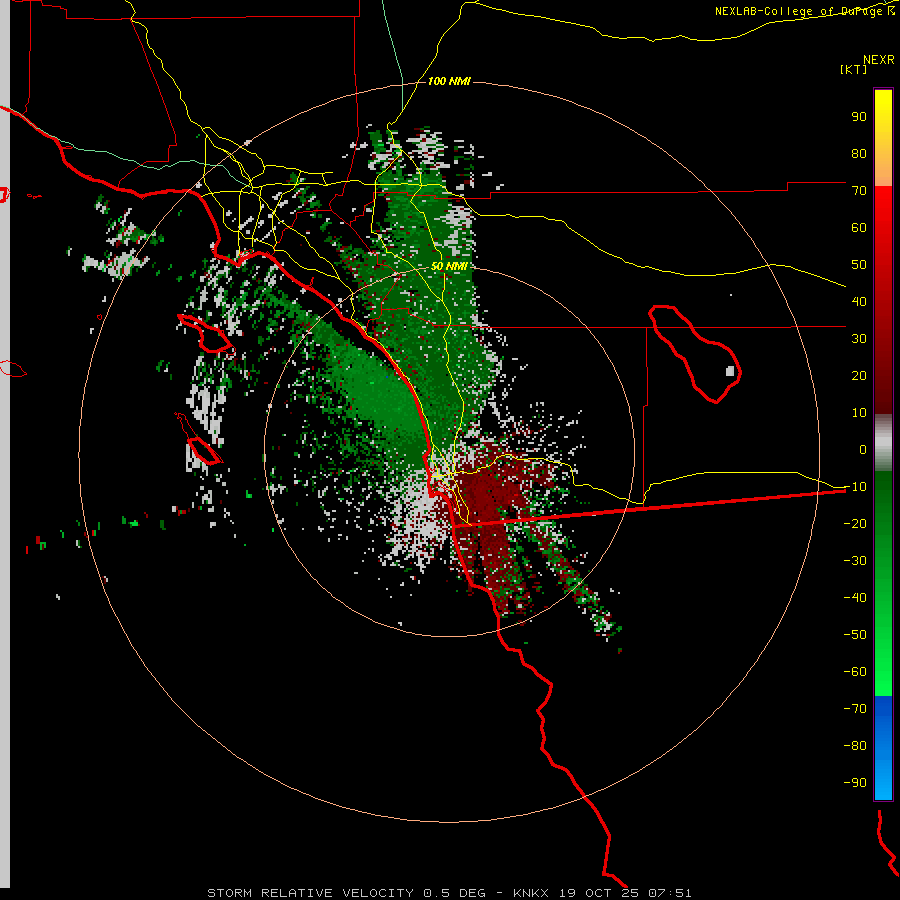900x900 pixels.
Task: Click the 90 value on velocity scale
Action: (859, 117)
